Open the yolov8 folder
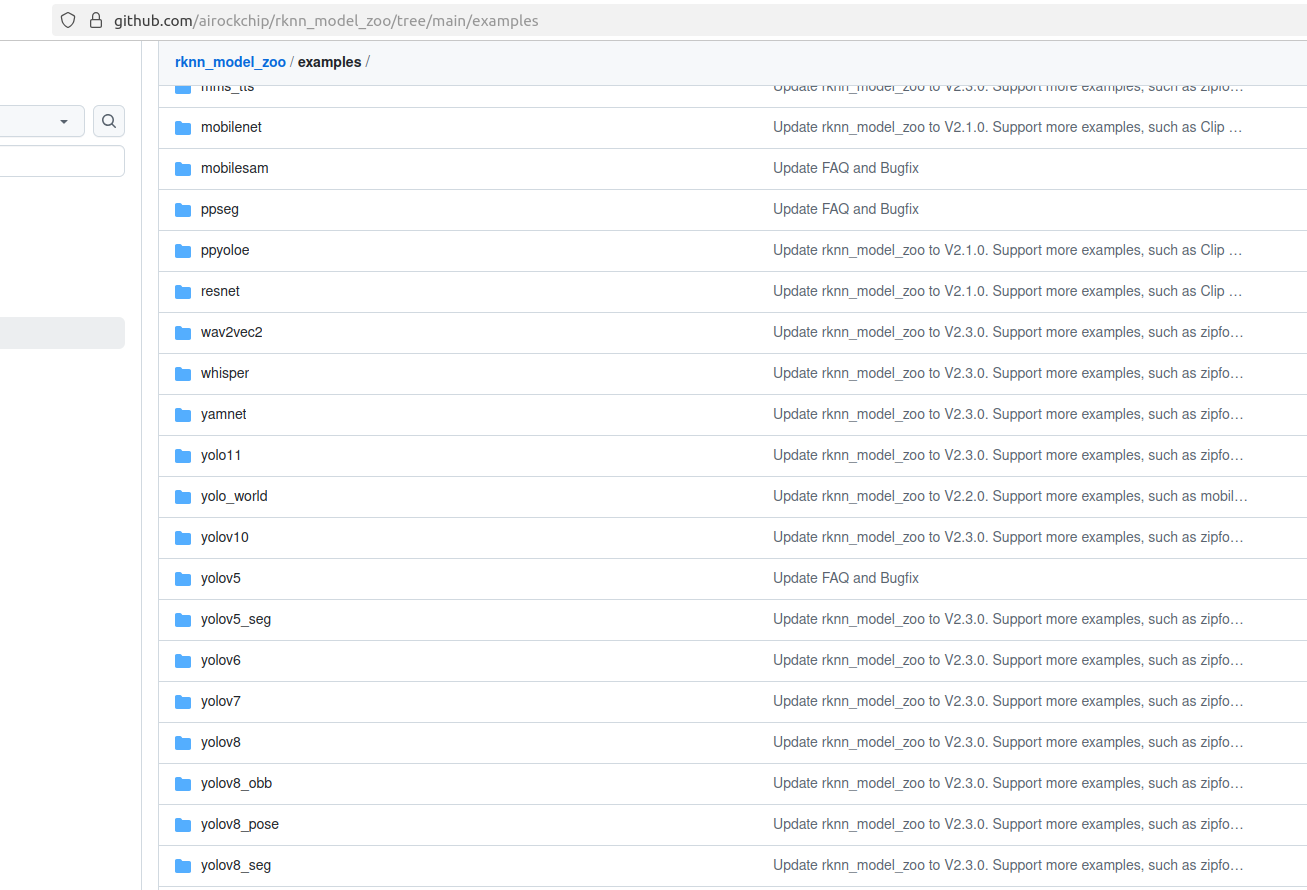Viewport: 1307px width, 890px height. click(x=221, y=742)
